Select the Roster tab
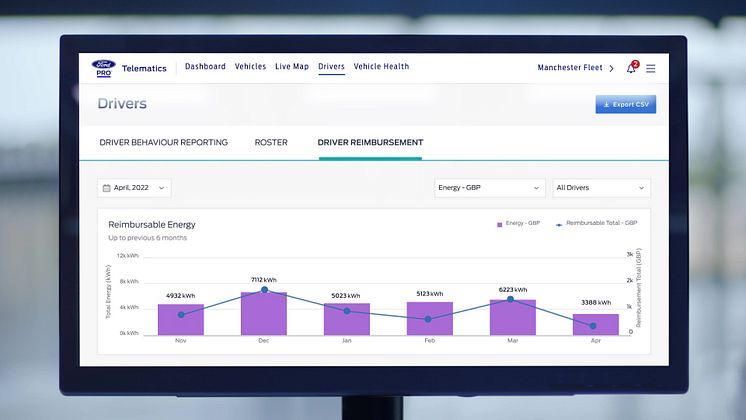746x420 pixels. pyautogui.click(x=271, y=143)
